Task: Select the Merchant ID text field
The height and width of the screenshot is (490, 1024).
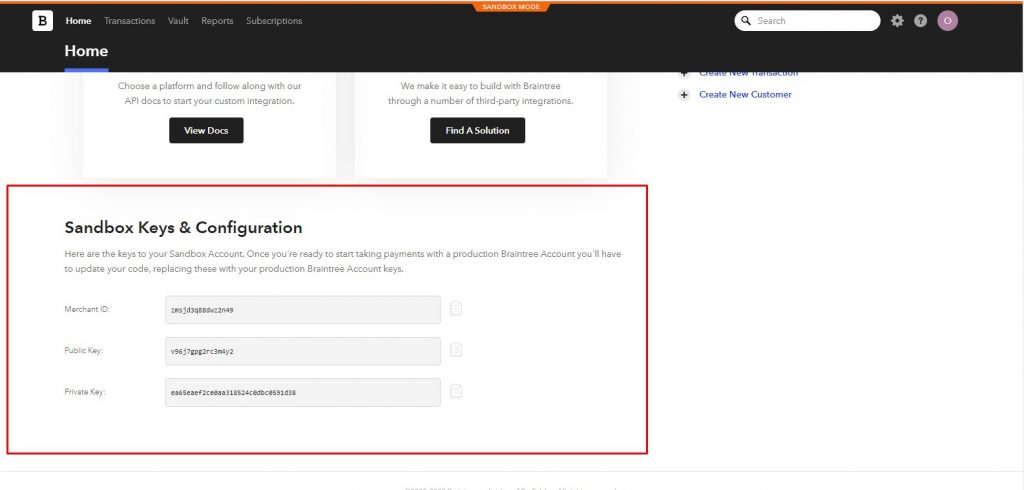Action: (x=303, y=310)
